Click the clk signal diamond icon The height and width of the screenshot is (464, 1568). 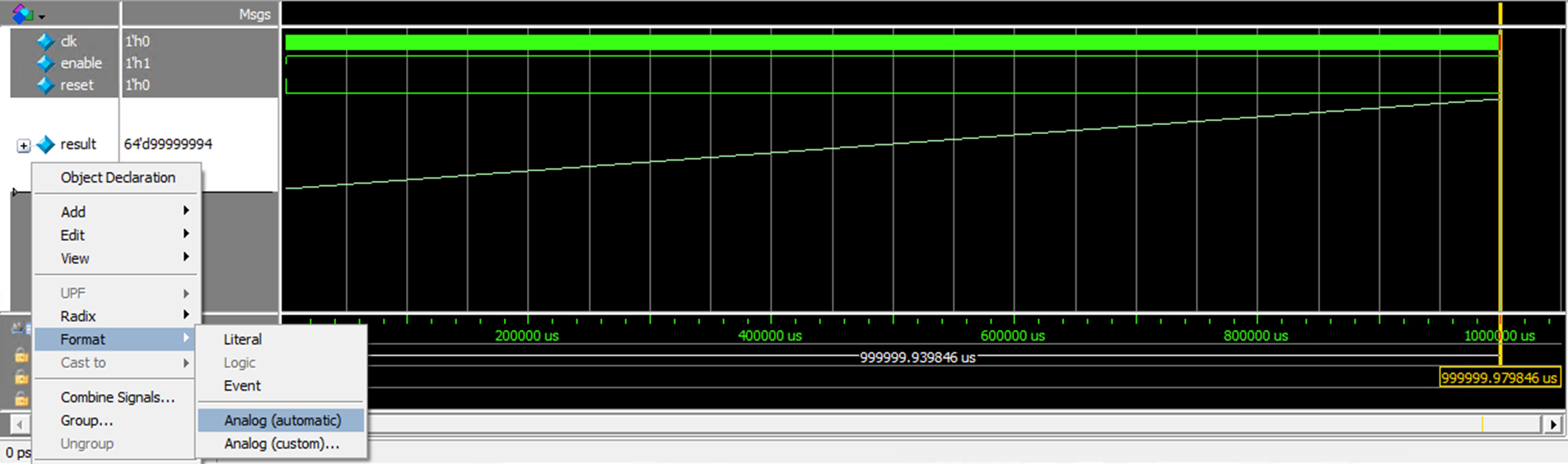46,41
